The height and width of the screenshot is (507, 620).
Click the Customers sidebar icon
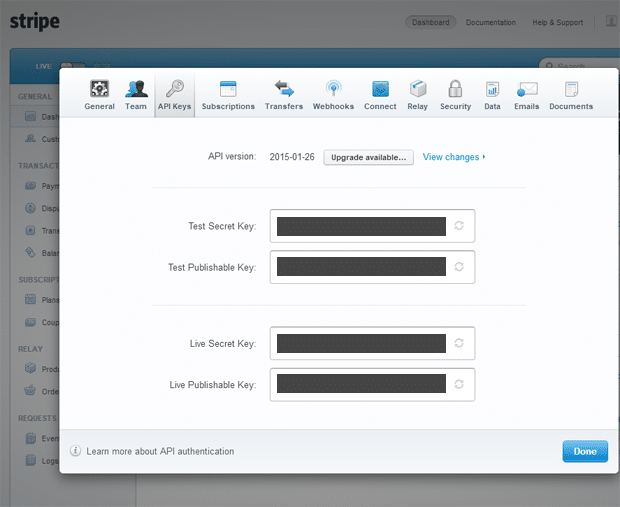tap(30, 138)
